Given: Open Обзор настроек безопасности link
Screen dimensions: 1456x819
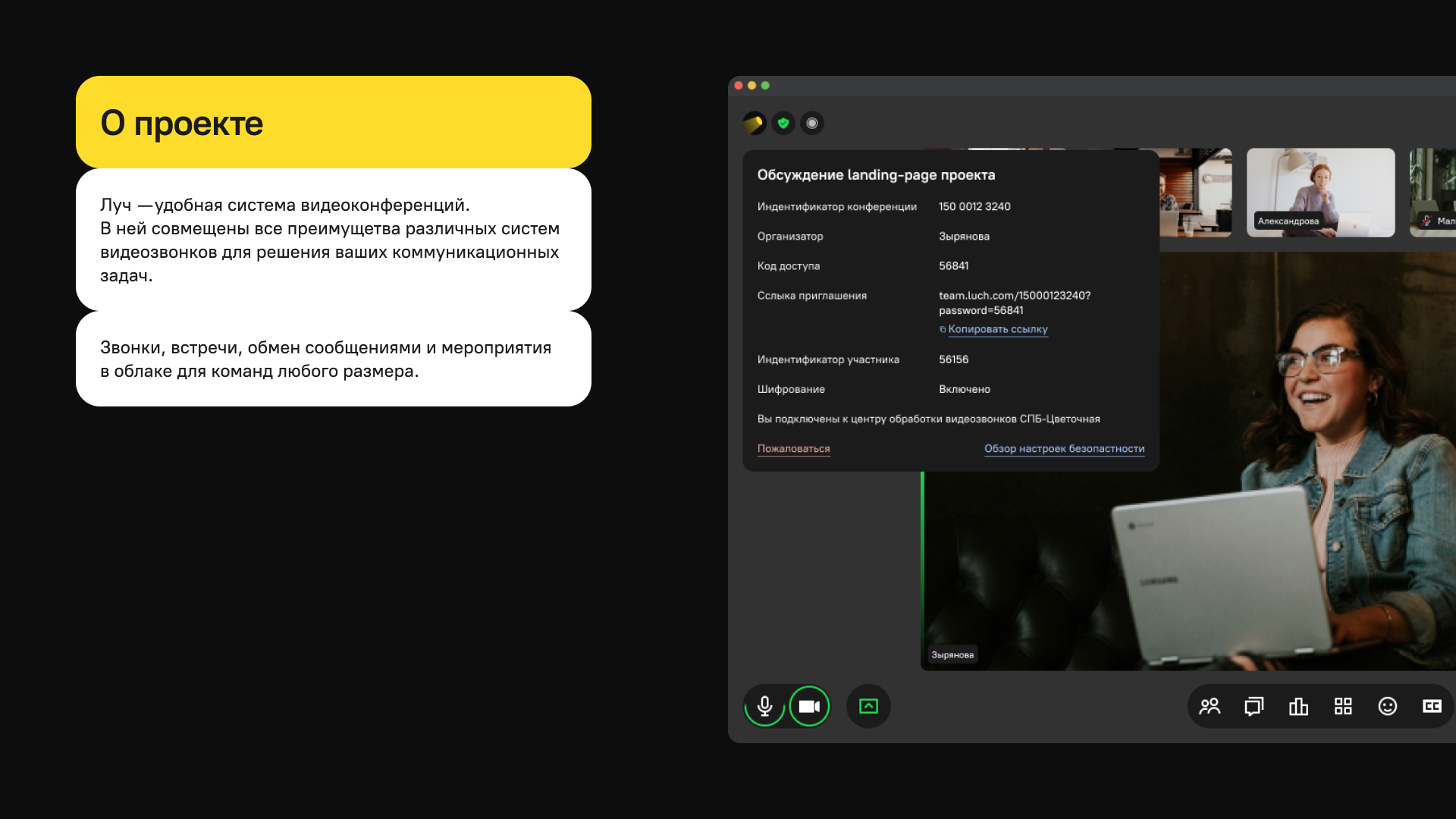Looking at the screenshot, I should pyautogui.click(x=1064, y=449).
